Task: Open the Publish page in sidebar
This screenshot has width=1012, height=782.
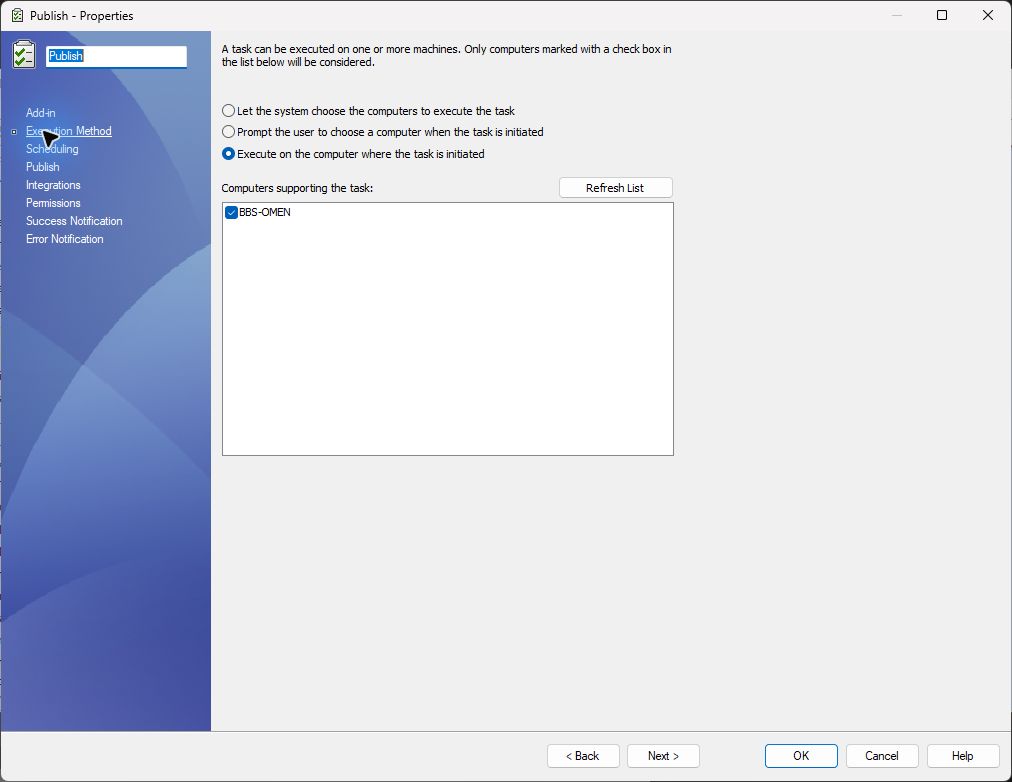Action: coord(43,167)
